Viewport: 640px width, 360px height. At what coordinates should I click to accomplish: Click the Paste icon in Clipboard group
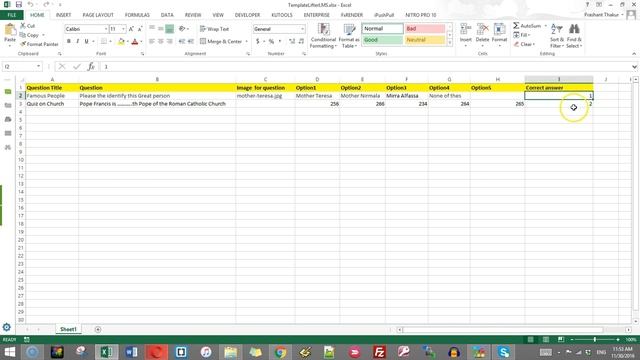pos(10,30)
